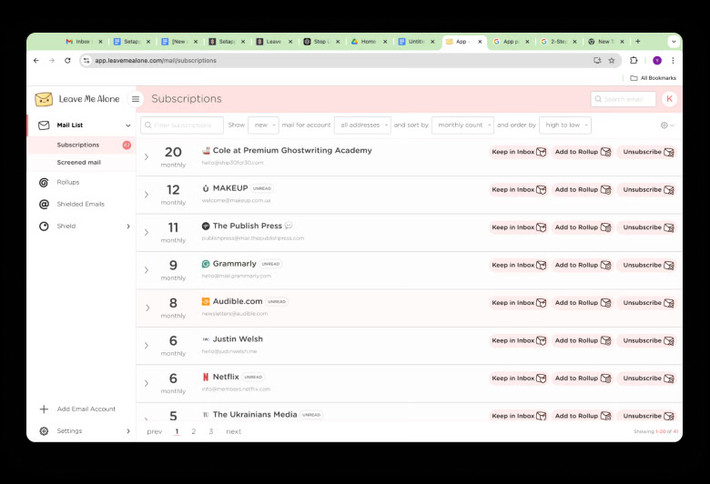Unsubscribe from The Publish Press
Viewport: 710px width, 484px height.
point(648,227)
